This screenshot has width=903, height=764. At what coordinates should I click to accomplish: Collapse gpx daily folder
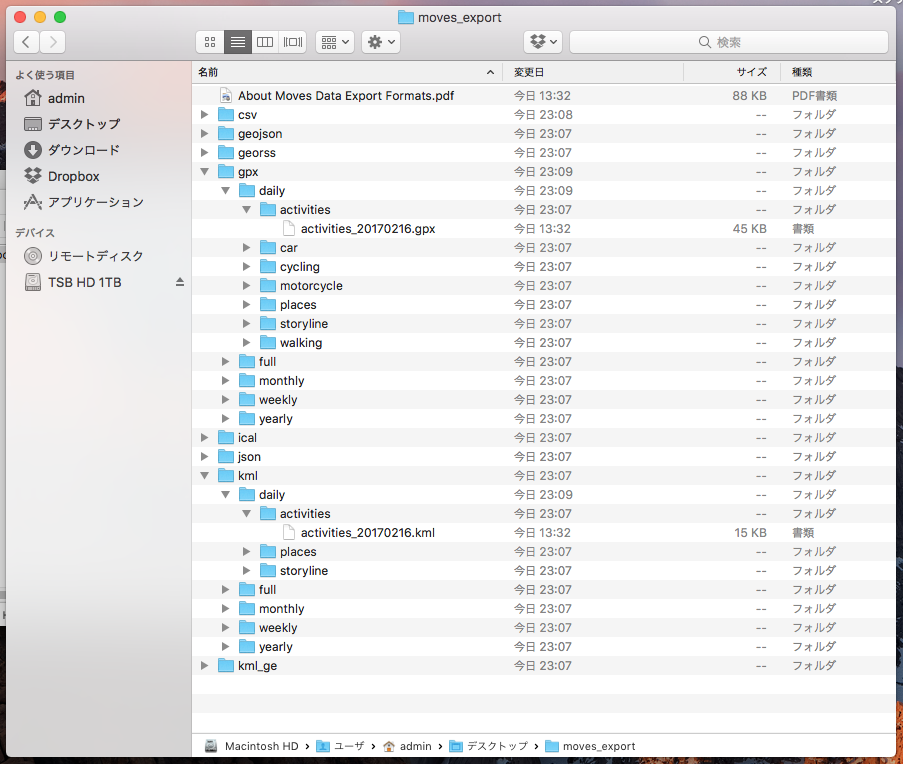tap(225, 191)
